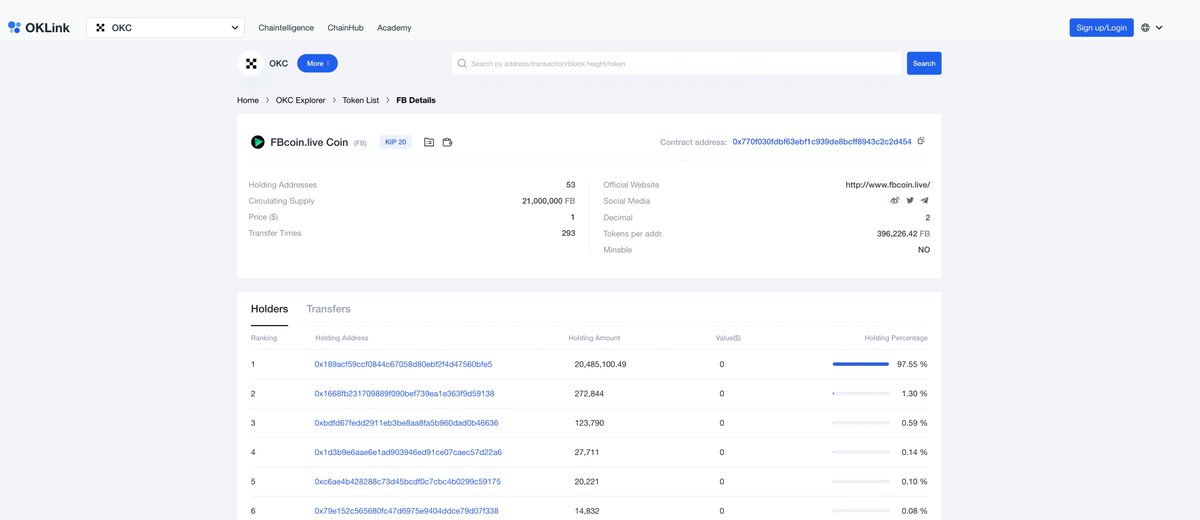Click the globe language icon
Screen dimensions: 1200x520
[x=1146, y=28]
